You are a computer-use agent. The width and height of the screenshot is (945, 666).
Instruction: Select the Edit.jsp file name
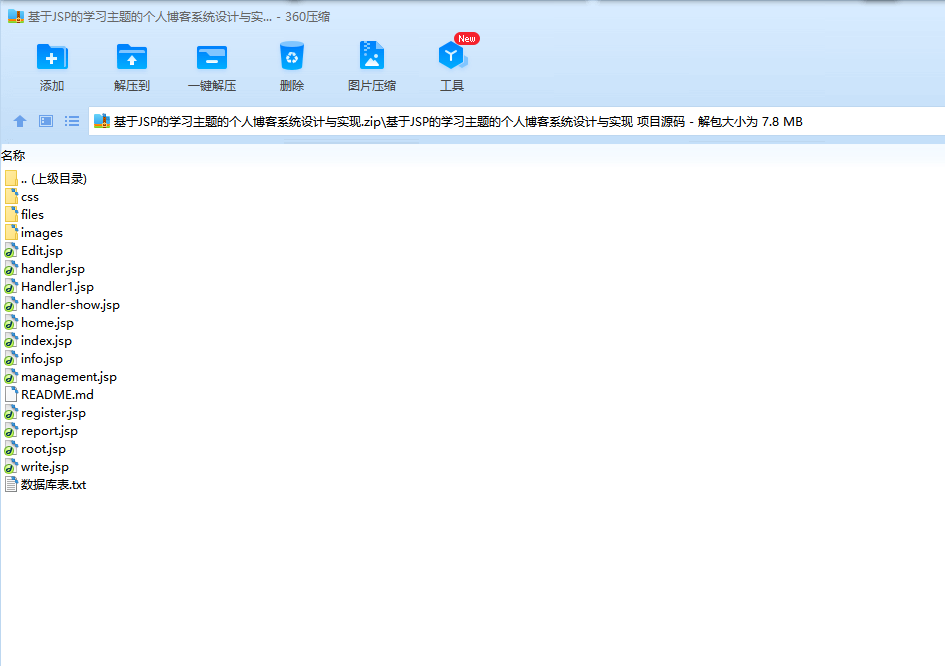tap(42, 251)
